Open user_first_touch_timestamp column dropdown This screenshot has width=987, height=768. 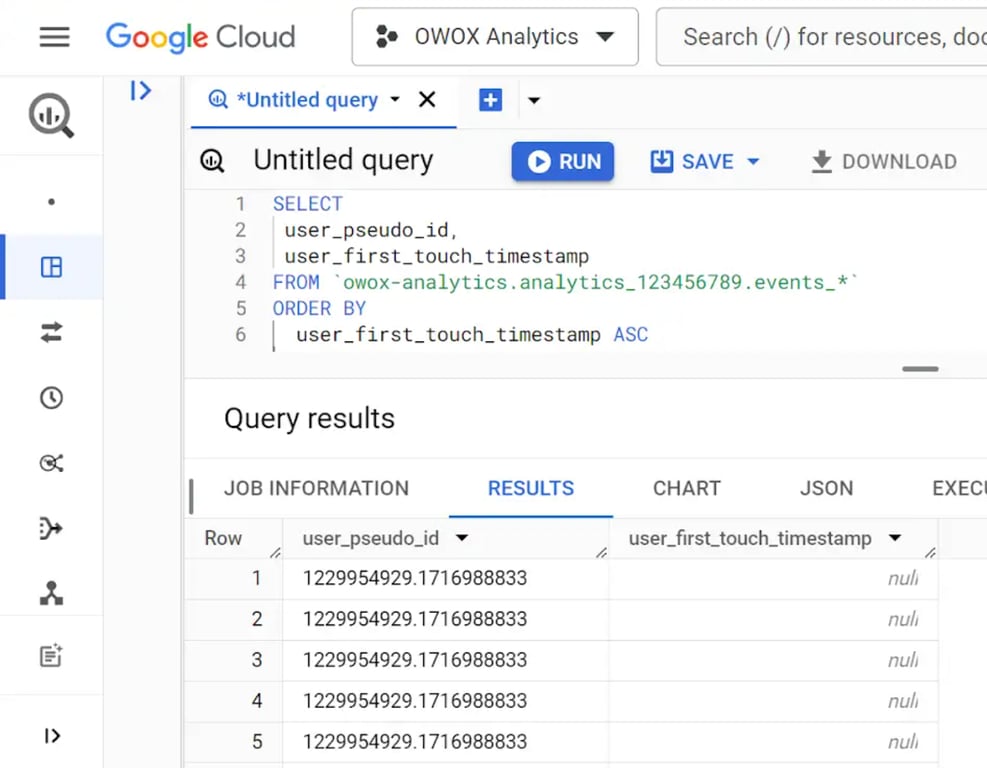pos(895,538)
